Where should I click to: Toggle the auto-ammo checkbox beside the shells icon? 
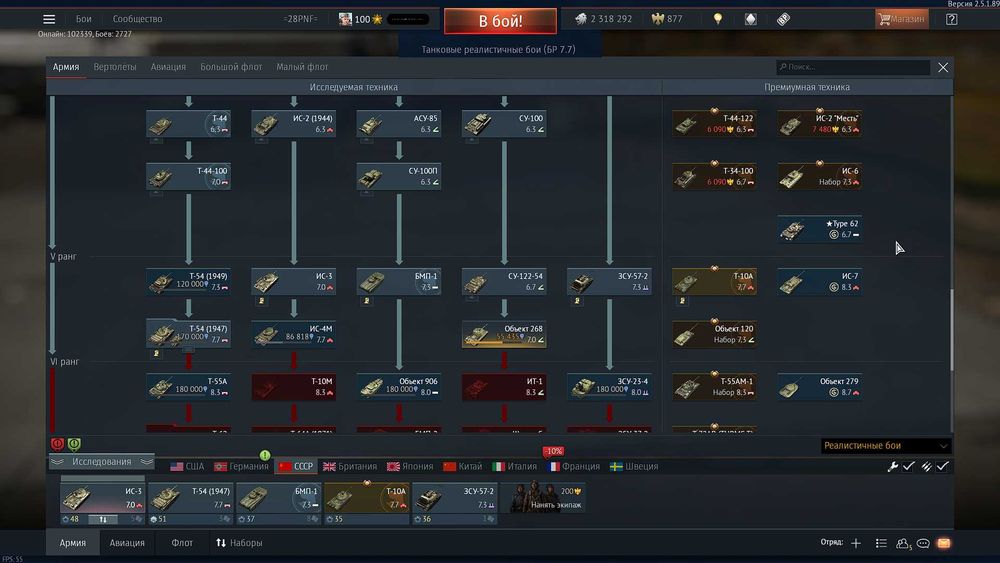point(943,467)
